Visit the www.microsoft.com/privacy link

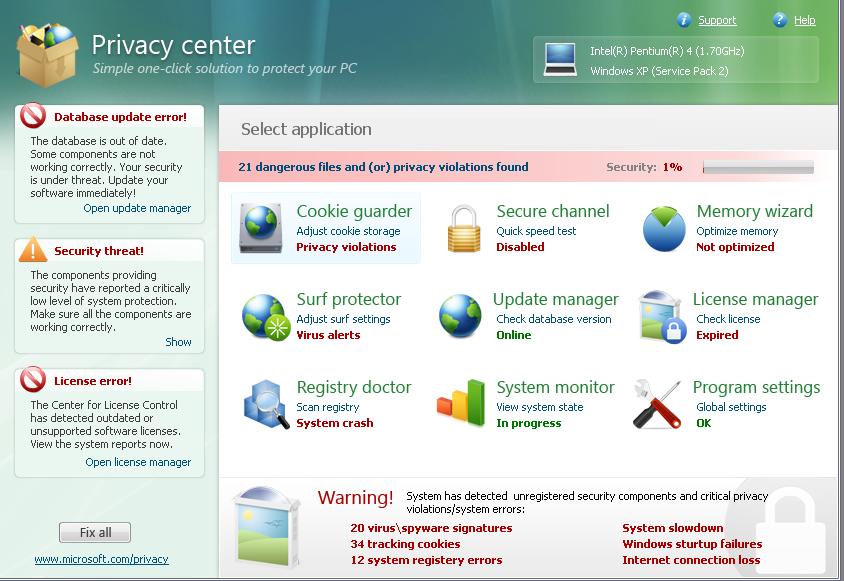(x=101, y=559)
